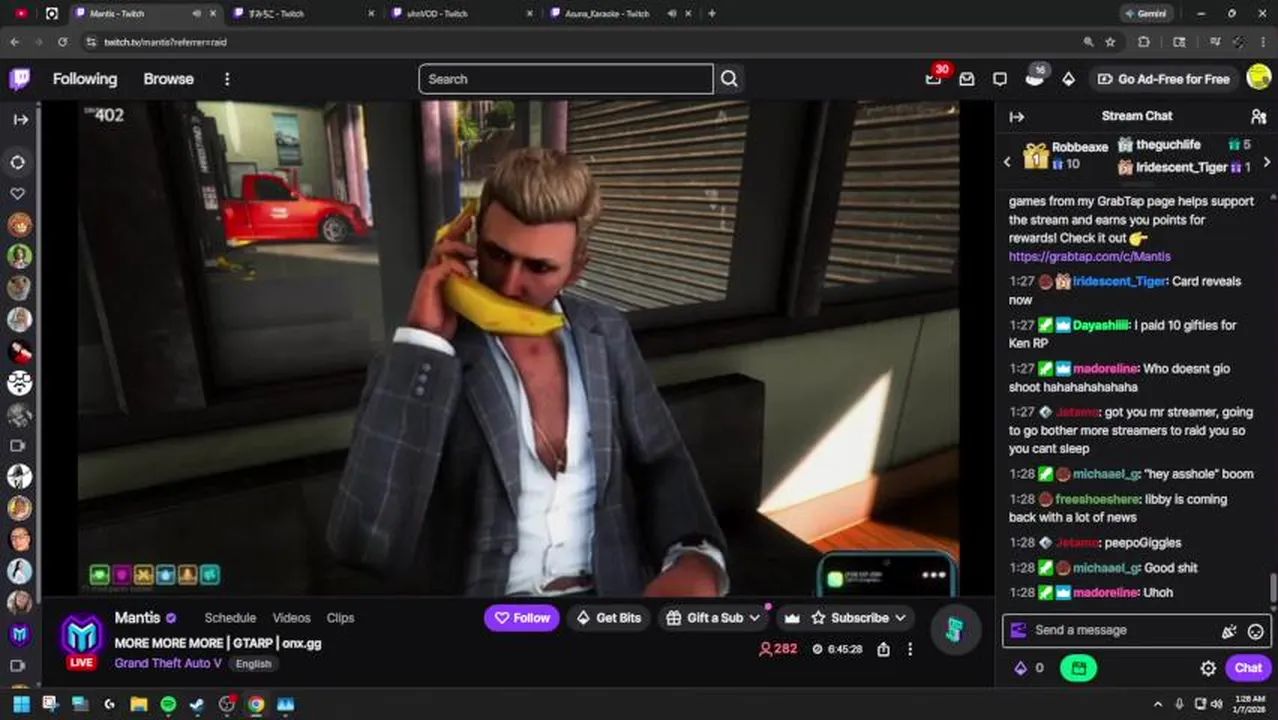The height and width of the screenshot is (720, 1278).
Task: Open the Mantis logo channel in the sidebar
Action: coord(19,634)
